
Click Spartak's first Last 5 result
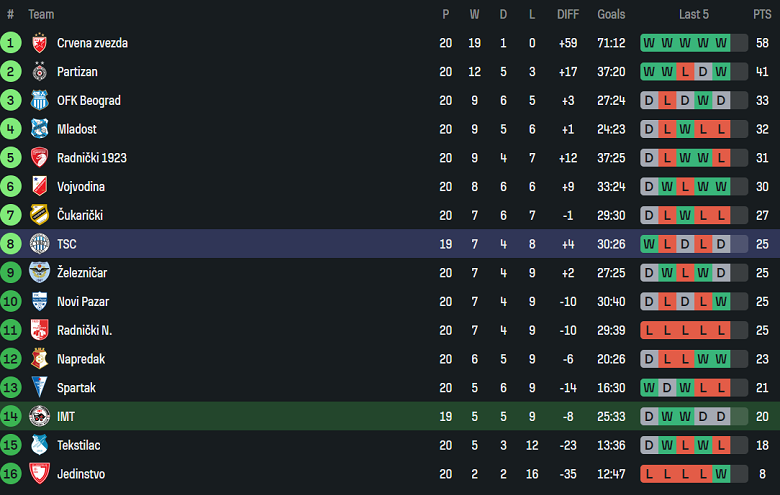tap(649, 388)
